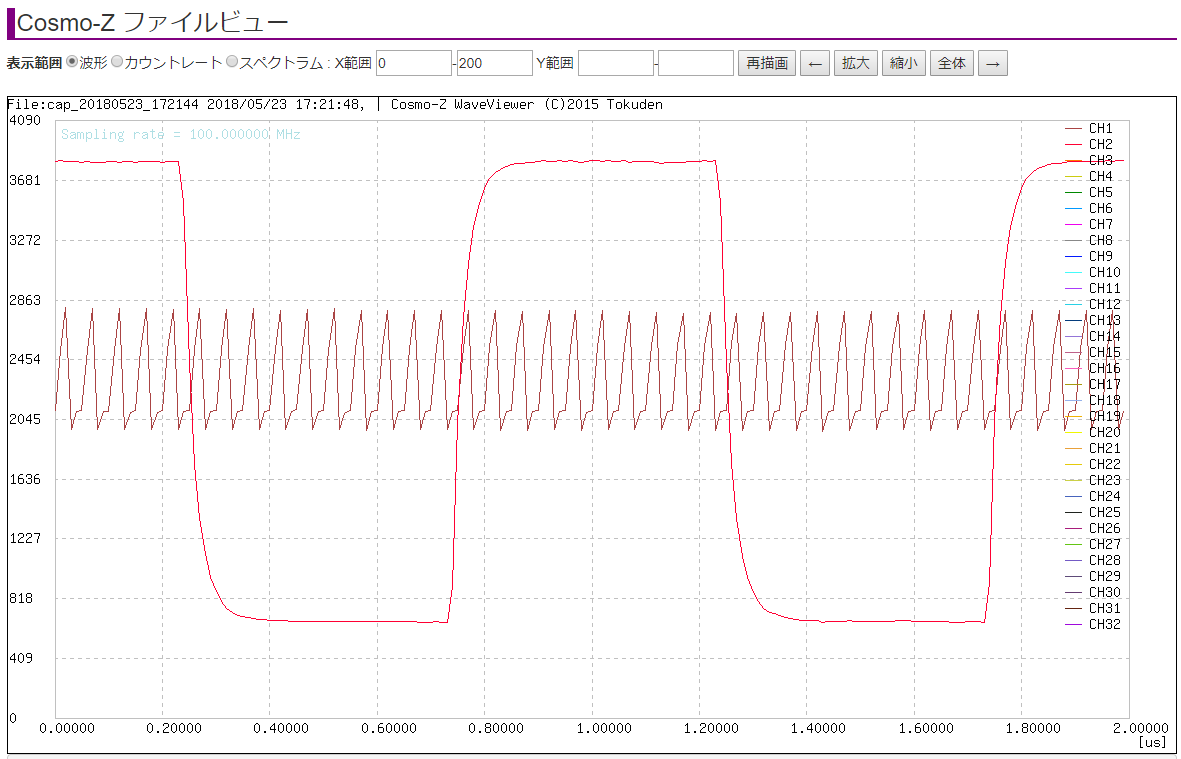
Task: Click the CH8 legend color line
Action: click(1074, 240)
